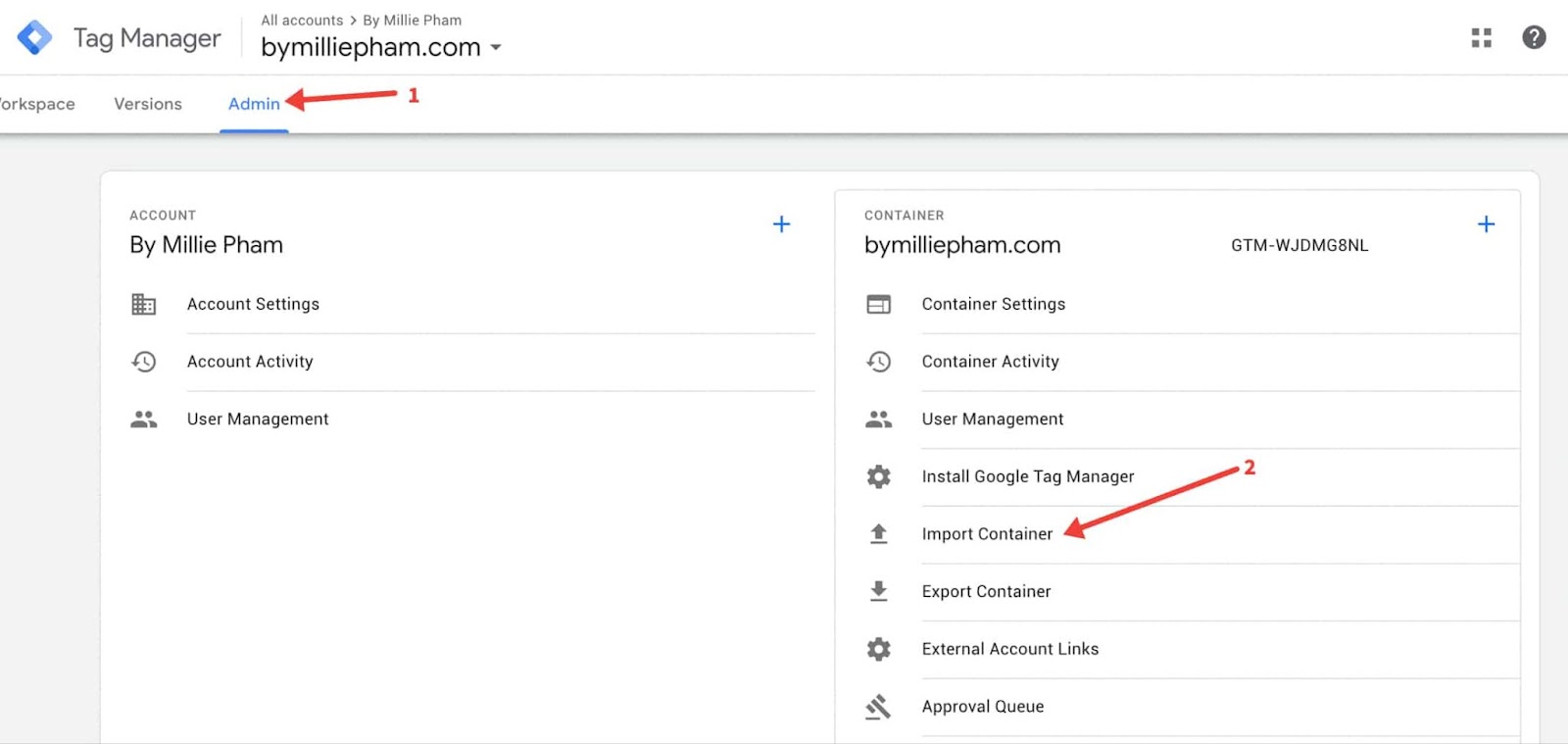Click the Container Activity history icon

pos(879,362)
